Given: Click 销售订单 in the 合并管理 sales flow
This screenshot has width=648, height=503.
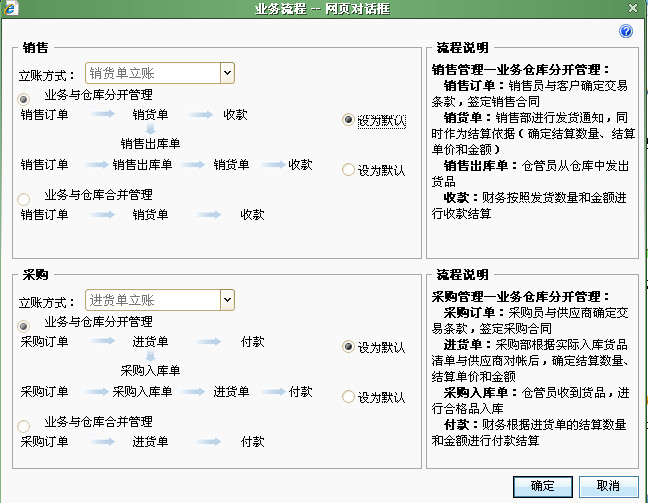Looking at the screenshot, I should point(45,215).
